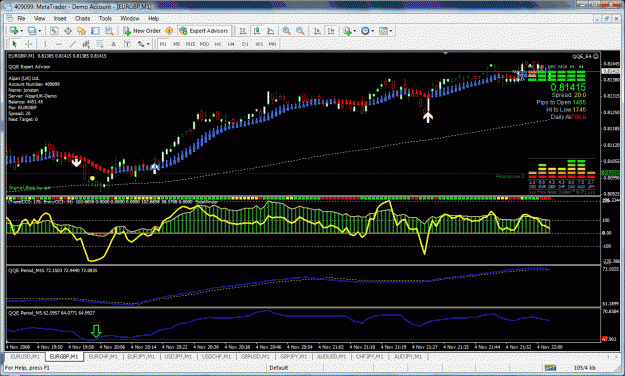Switch to the AUDUSD,M1 chart tab
Image resolution: width=625 pixels, height=376 pixels.
(332, 356)
